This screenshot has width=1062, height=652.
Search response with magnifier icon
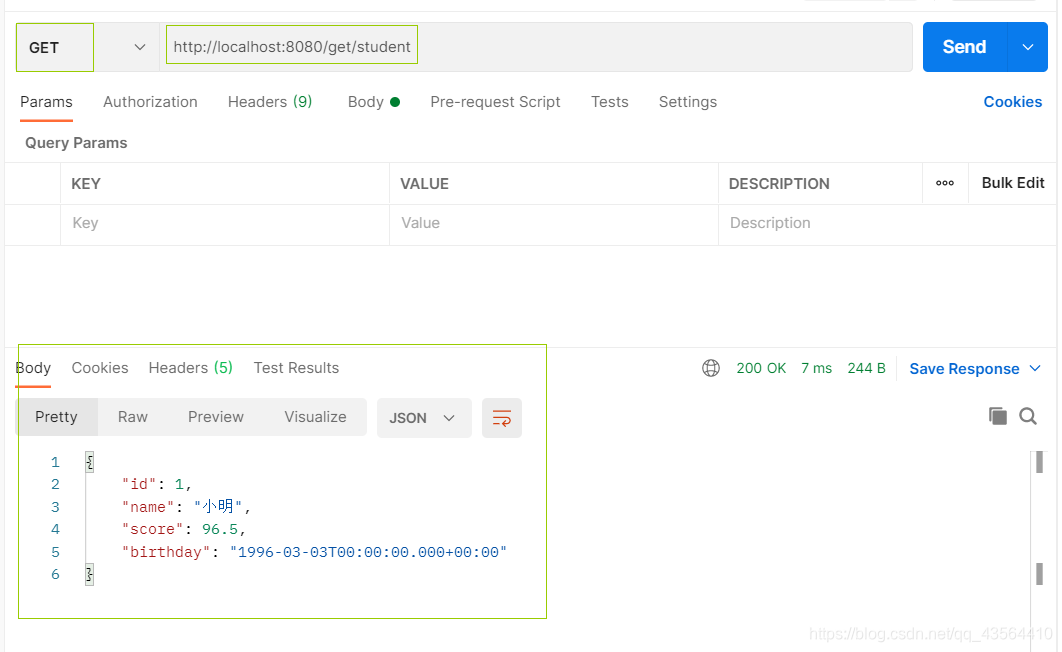coord(1027,416)
